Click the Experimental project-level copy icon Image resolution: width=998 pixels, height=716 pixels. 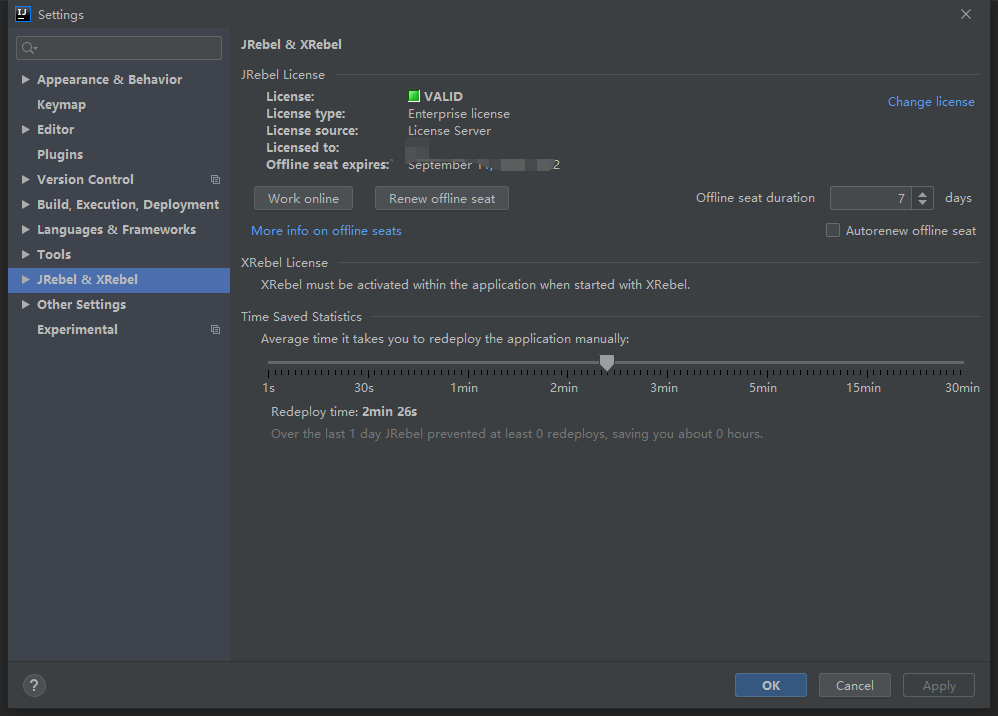pos(215,330)
